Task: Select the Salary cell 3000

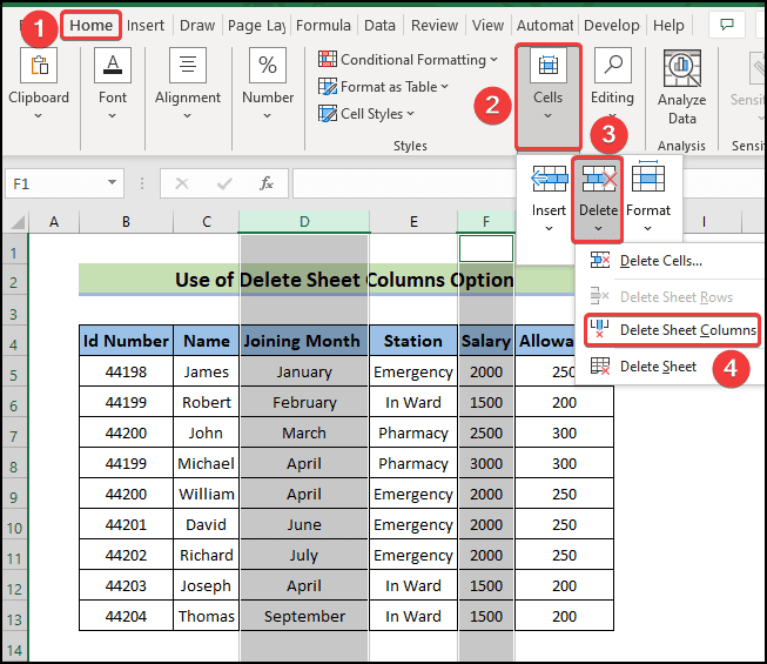Action: click(486, 463)
